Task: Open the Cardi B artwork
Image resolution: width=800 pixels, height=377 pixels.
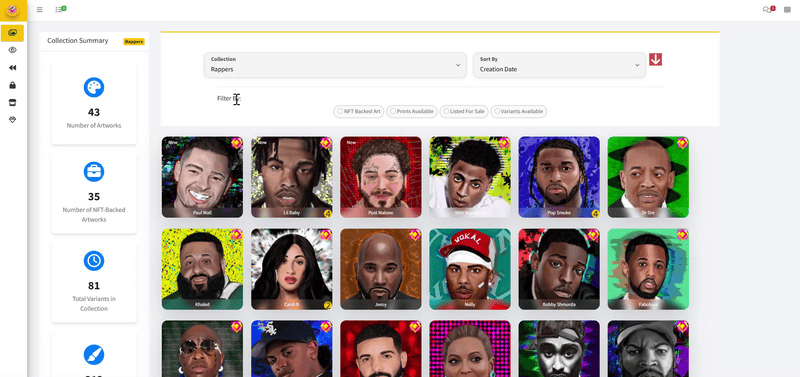Action: click(x=292, y=269)
